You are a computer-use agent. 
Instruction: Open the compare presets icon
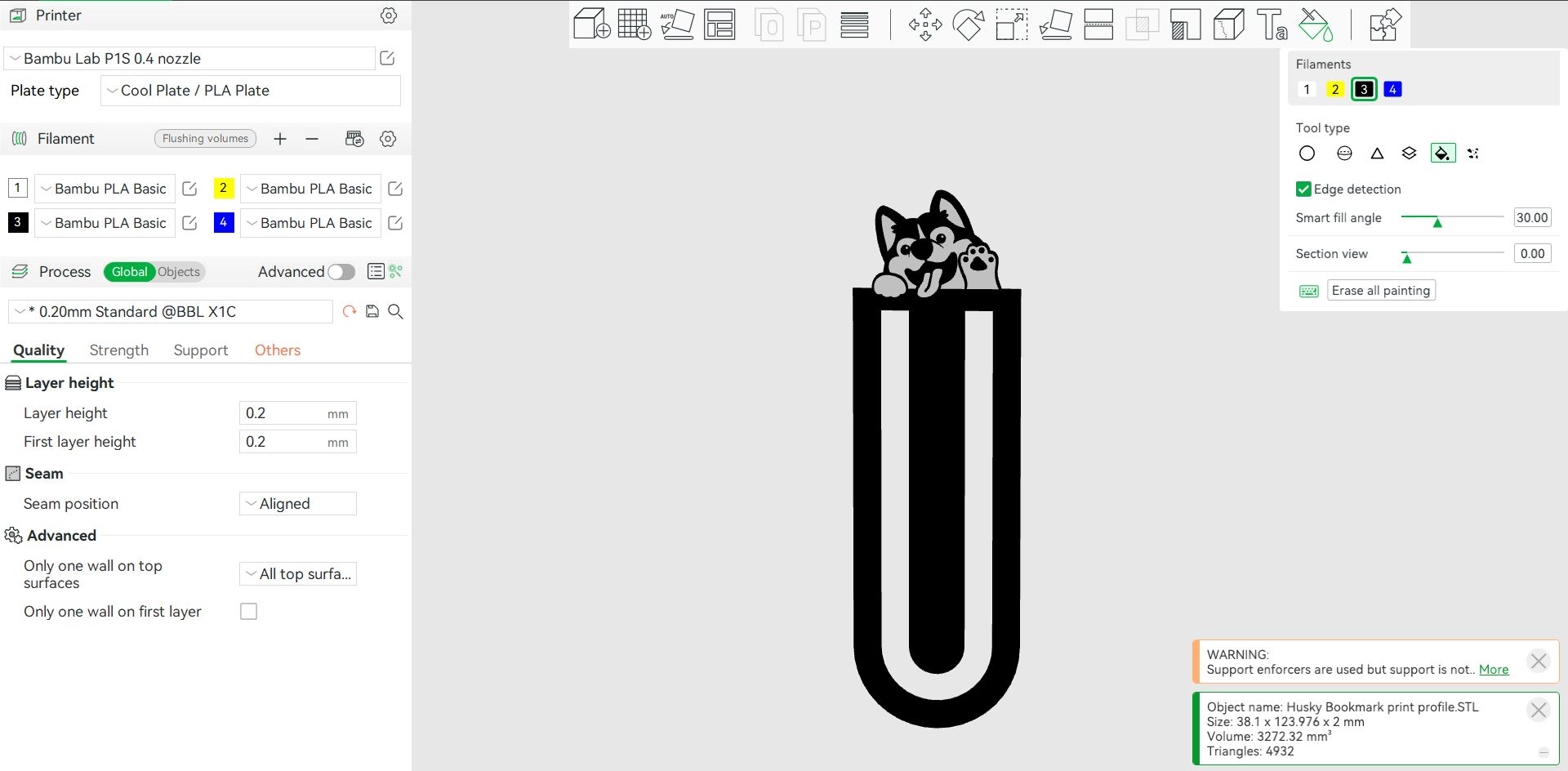coord(396,271)
